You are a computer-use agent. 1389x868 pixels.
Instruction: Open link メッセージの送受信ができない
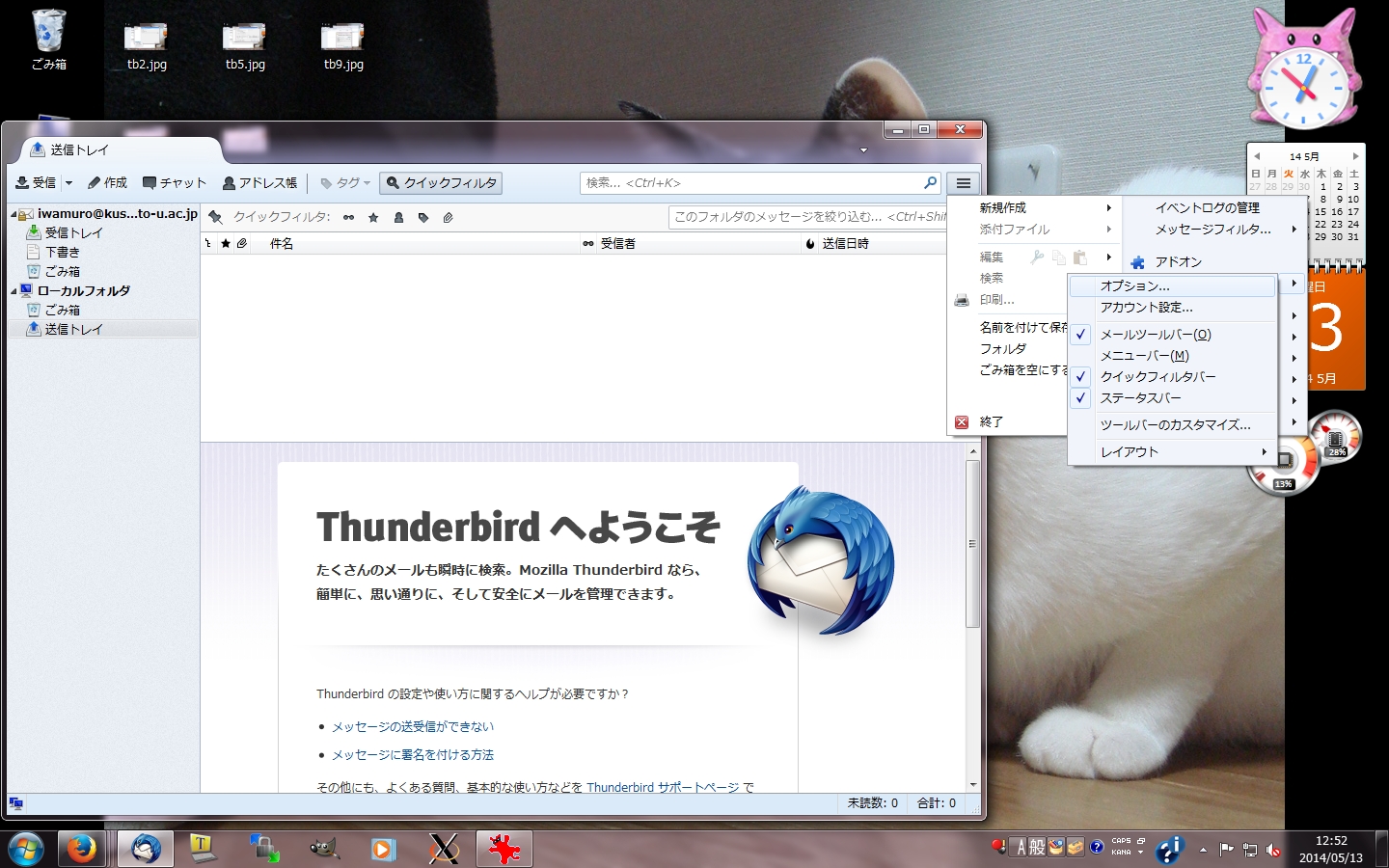click(x=413, y=726)
